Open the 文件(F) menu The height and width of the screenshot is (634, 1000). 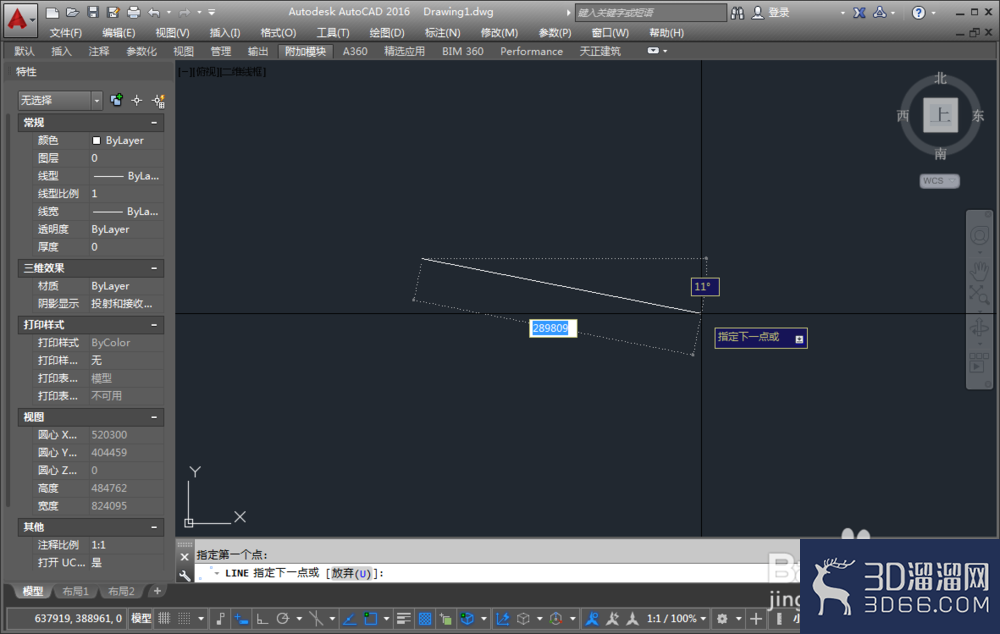click(x=66, y=33)
